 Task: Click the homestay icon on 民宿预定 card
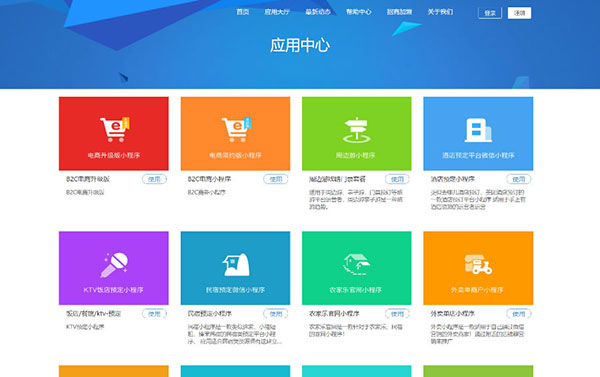click(236, 264)
